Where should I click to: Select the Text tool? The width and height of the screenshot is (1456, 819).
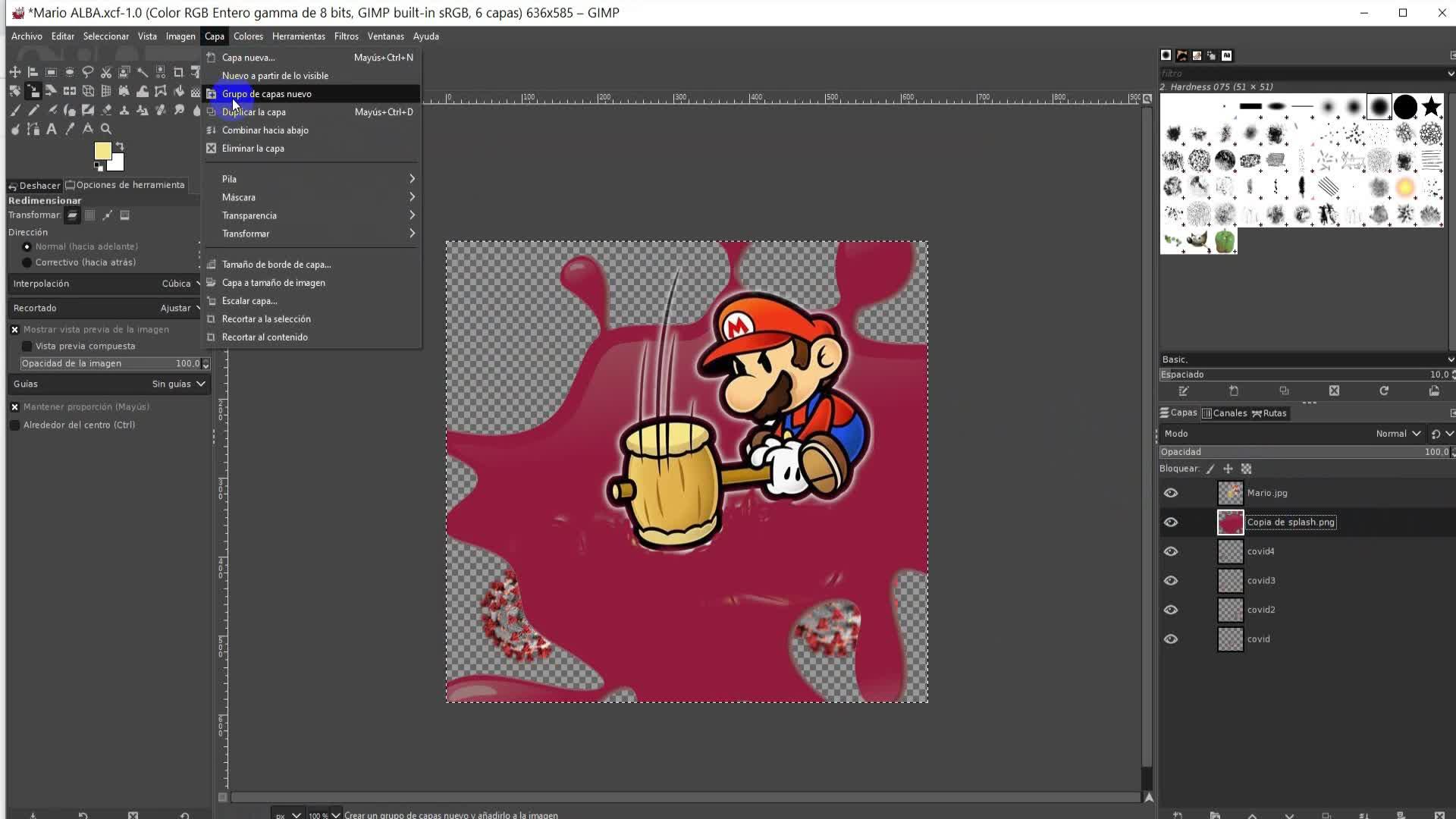pos(51,129)
